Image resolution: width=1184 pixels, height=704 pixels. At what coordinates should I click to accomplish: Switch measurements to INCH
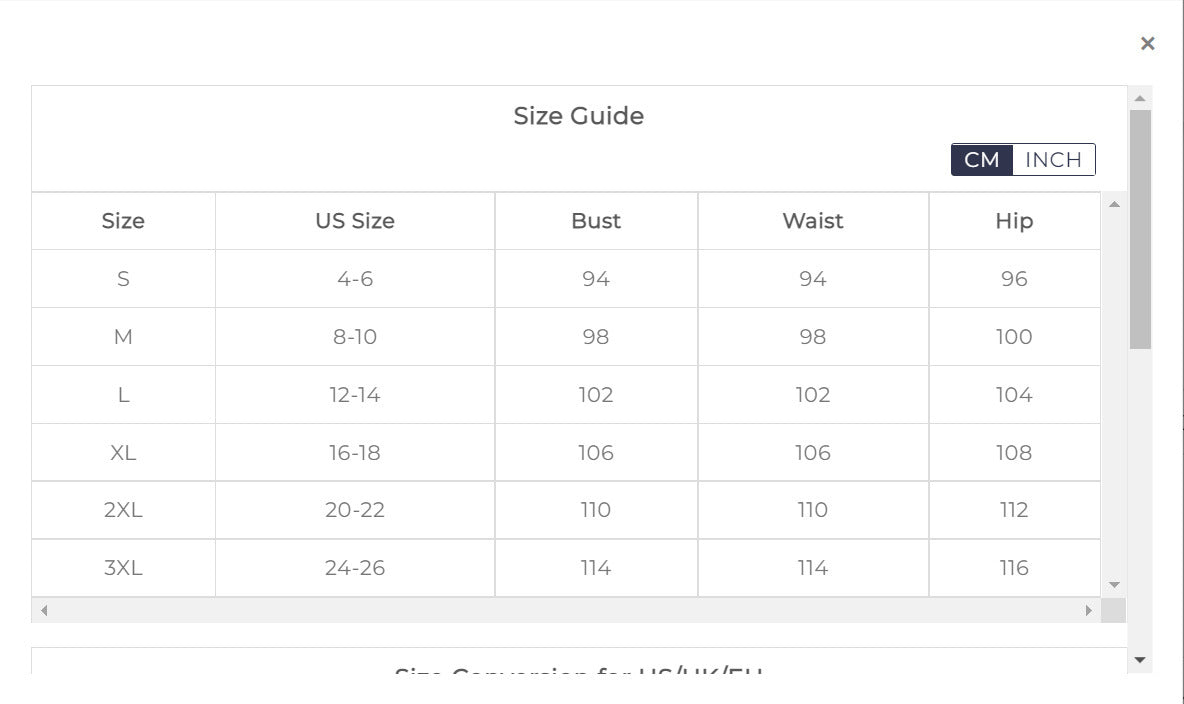pyautogui.click(x=1053, y=160)
